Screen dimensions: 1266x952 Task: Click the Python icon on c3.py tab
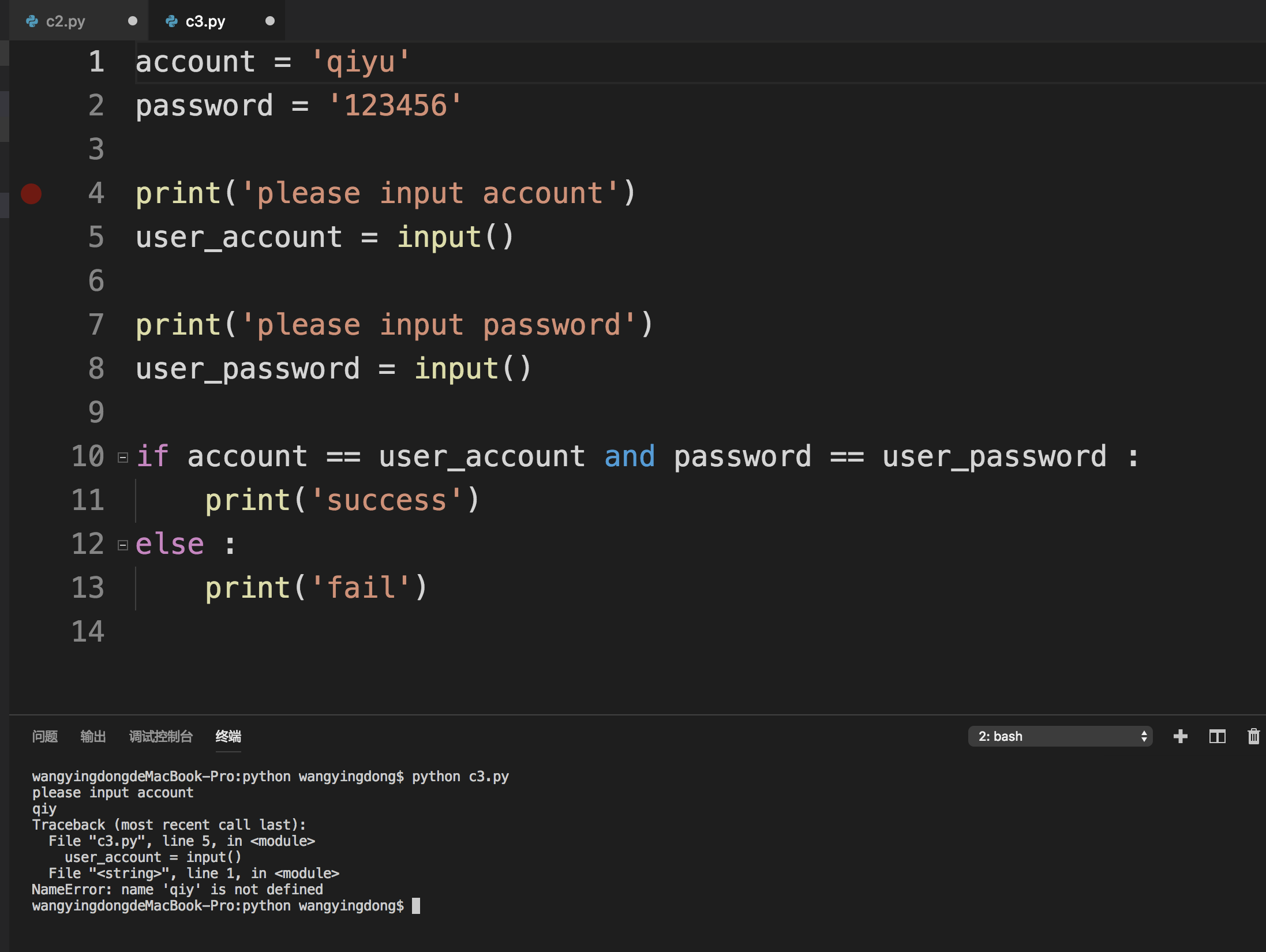point(171,21)
